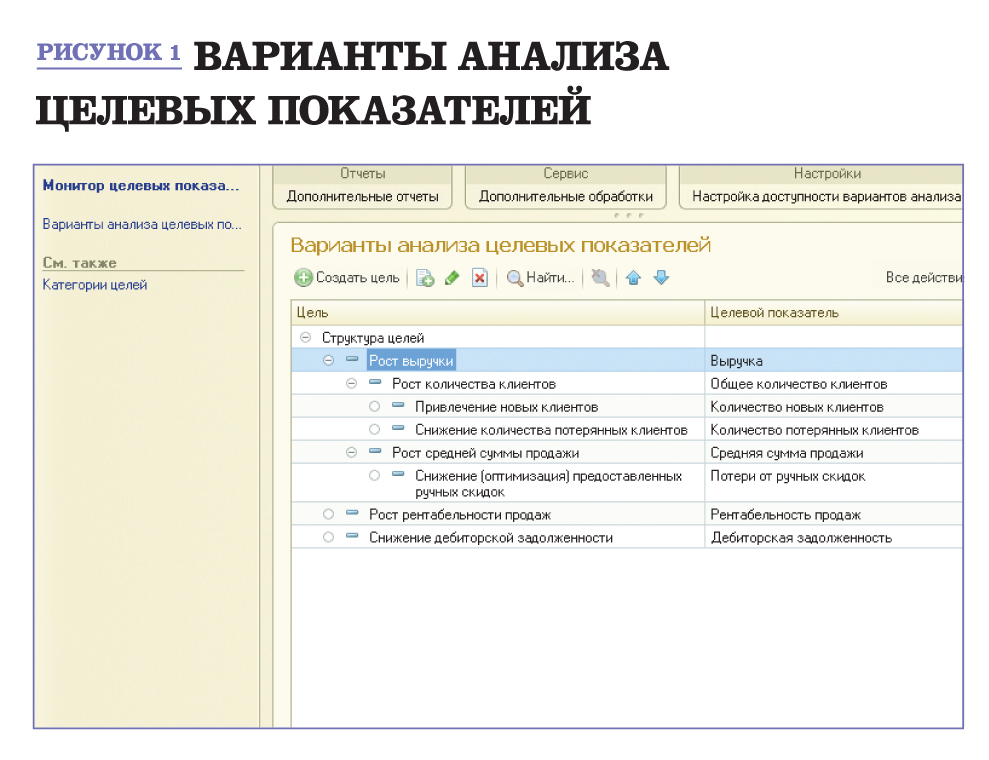Click circle marker of Снижение (оптимизация) скидок row
The height and width of the screenshot is (760, 989).
click(x=375, y=476)
